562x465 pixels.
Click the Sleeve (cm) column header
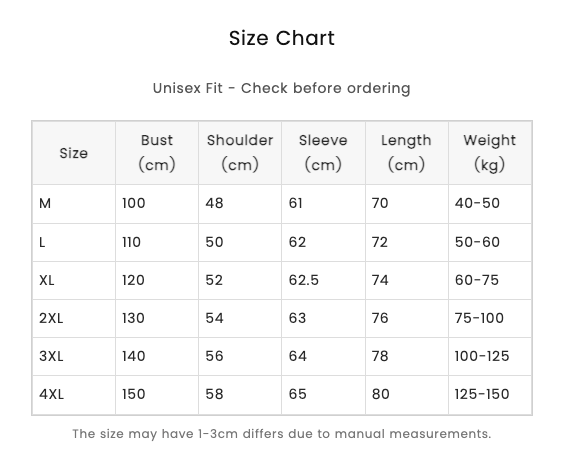[x=323, y=153]
